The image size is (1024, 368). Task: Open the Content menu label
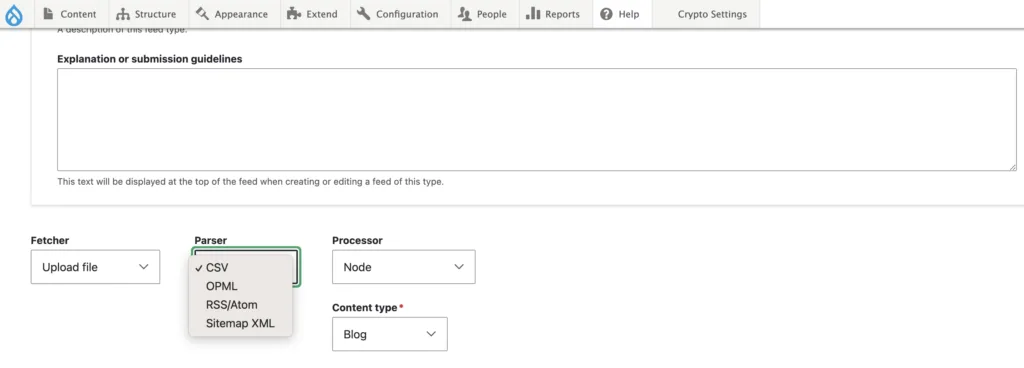[x=78, y=14]
